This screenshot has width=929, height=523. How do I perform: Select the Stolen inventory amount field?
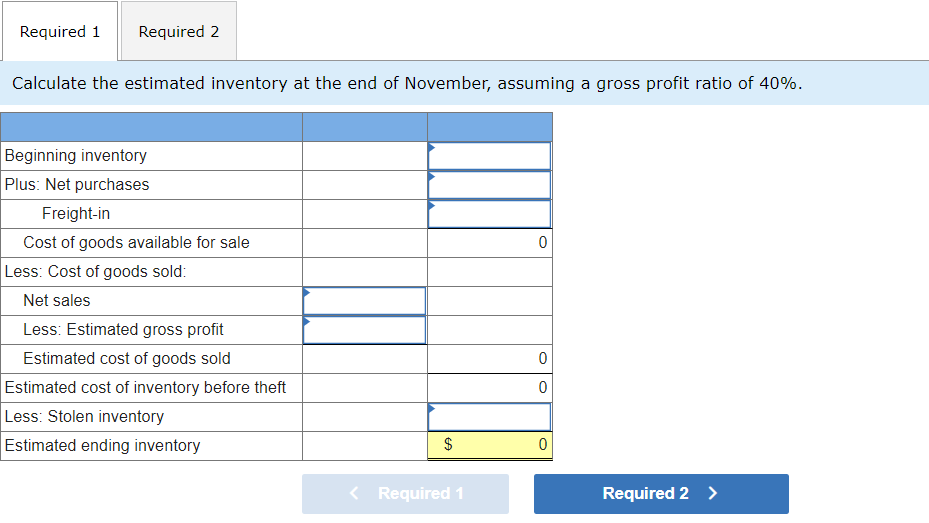pos(490,417)
